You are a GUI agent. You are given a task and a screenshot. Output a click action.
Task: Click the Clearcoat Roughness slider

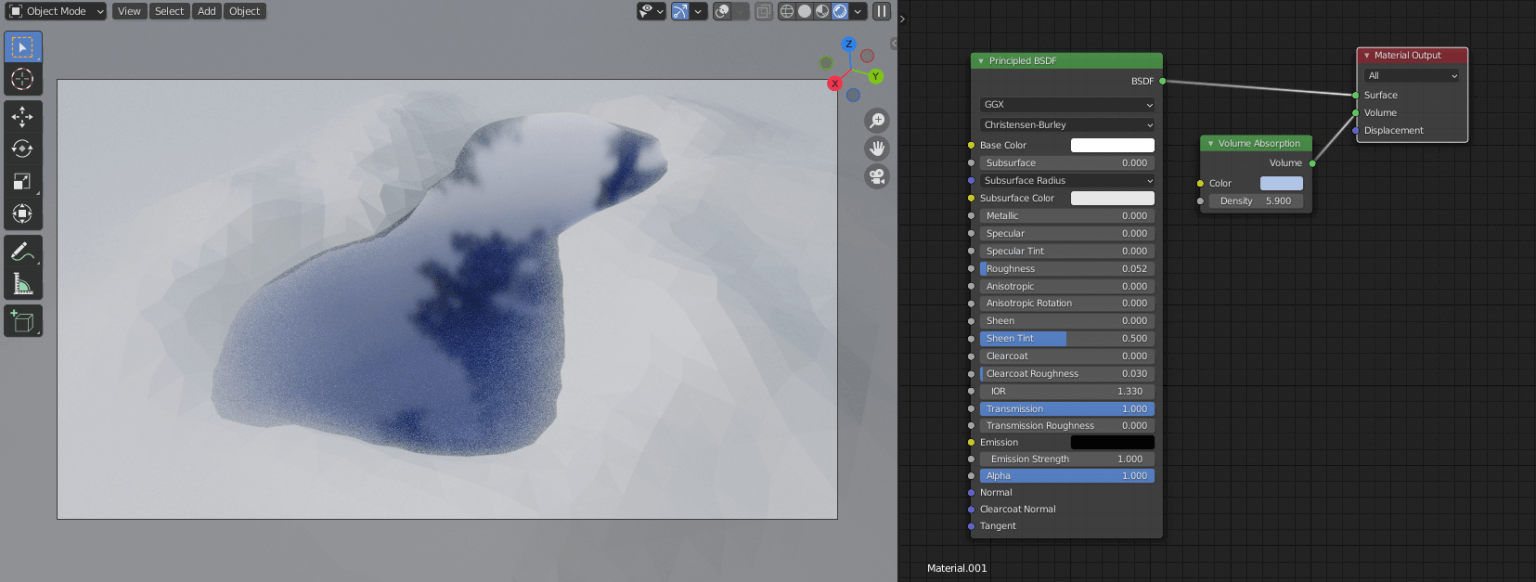coord(1067,374)
